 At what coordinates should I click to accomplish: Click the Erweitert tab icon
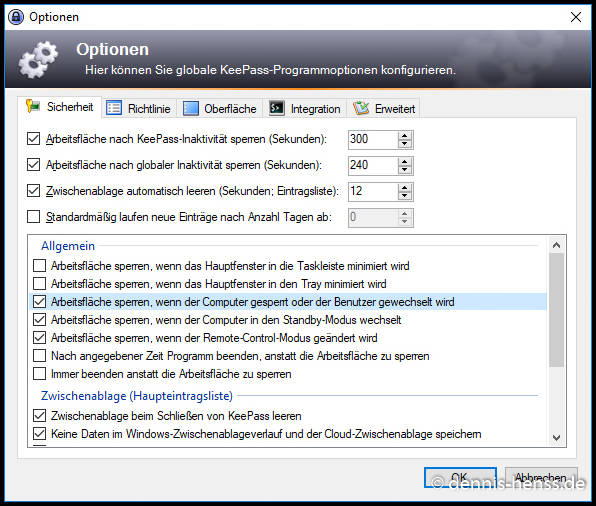click(x=361, y=108)
